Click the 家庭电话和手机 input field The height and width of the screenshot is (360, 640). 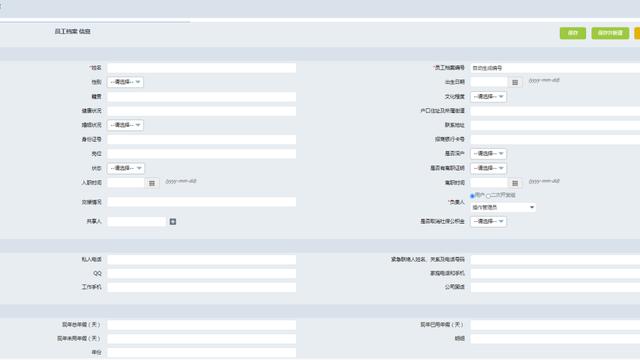coord(555,273)
